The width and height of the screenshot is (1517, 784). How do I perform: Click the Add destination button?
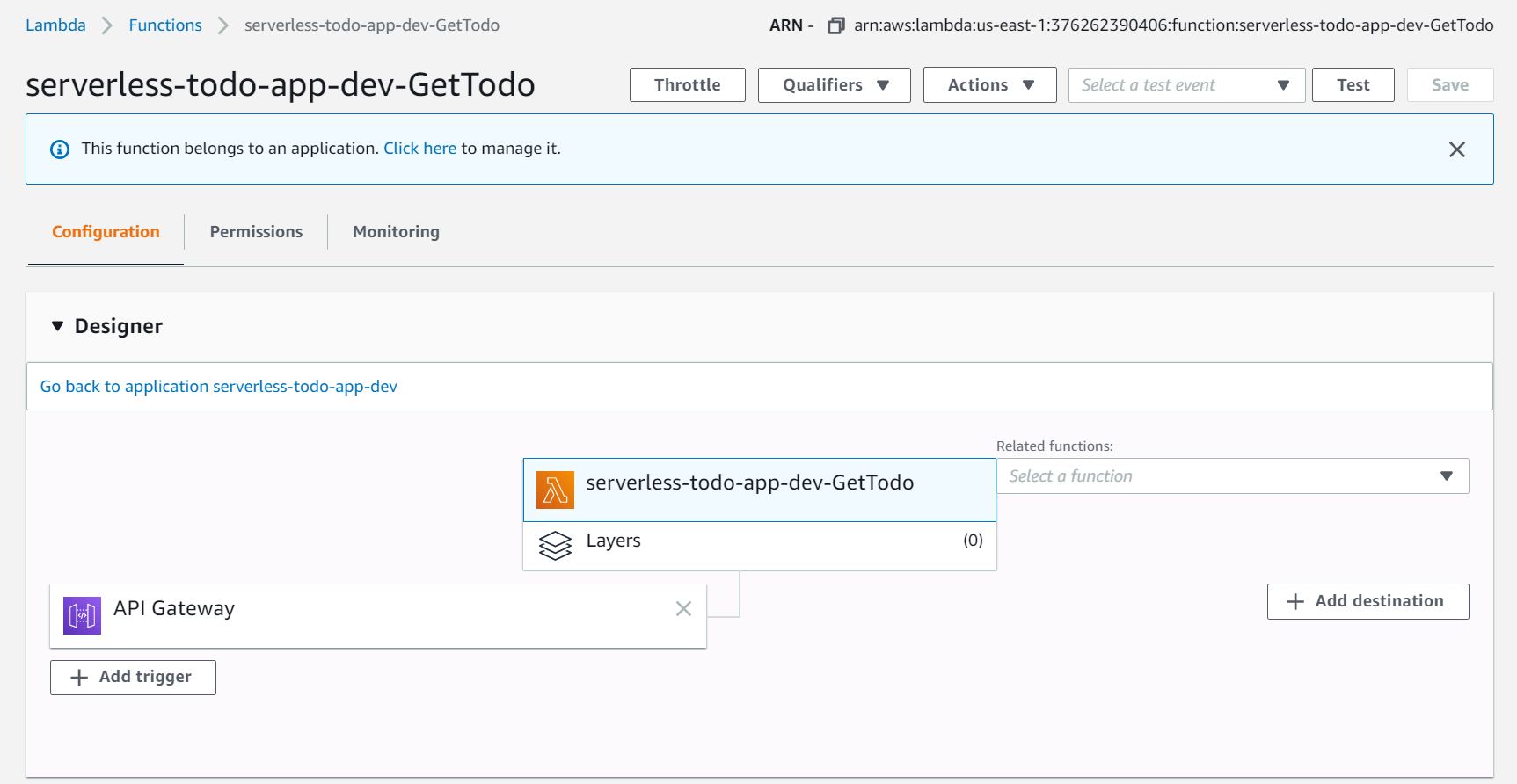click(1367, 601)
